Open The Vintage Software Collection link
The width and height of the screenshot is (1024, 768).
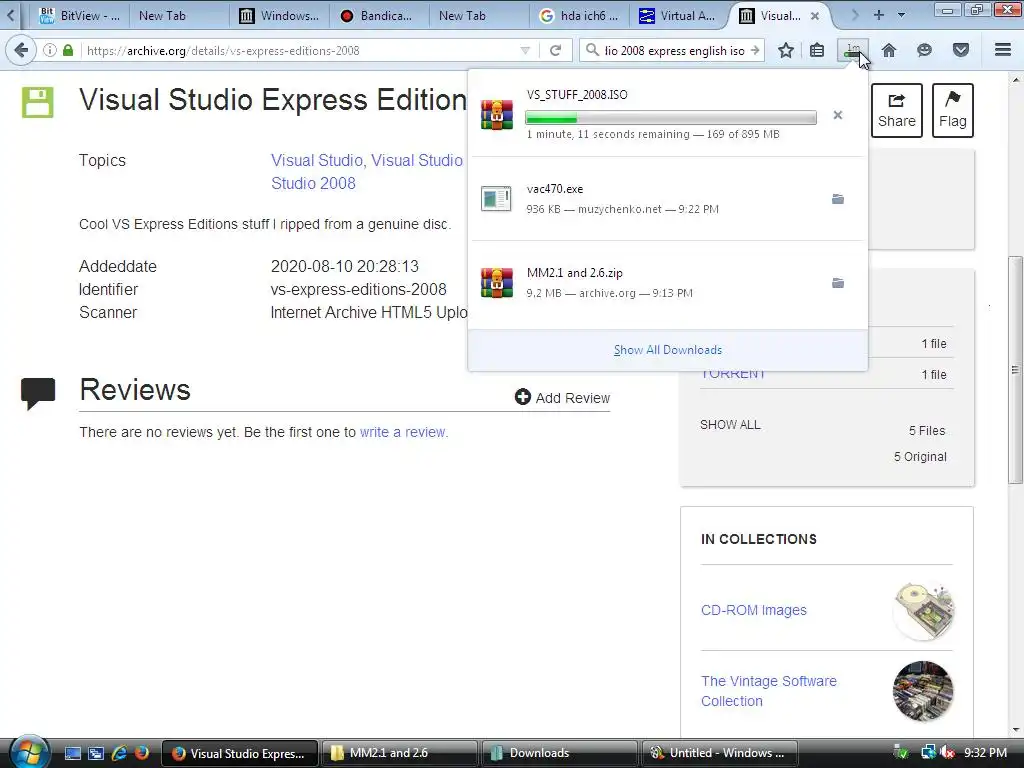click(769, 691)
